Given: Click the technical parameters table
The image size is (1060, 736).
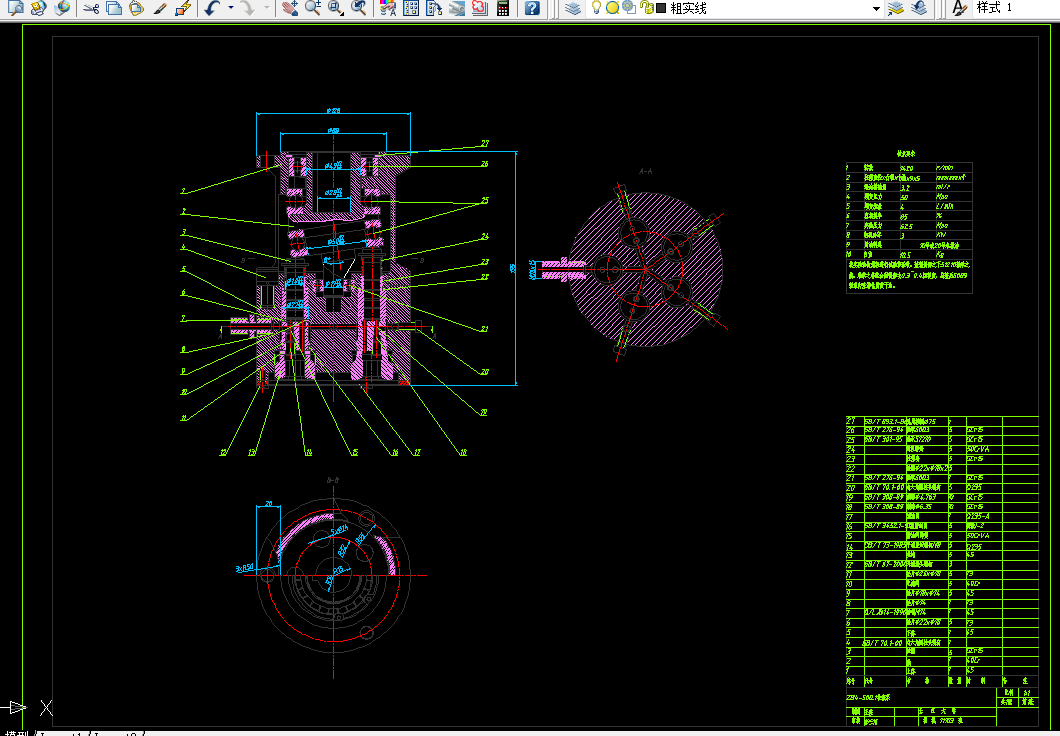Looking at the screenshot, I should tap(909, 227).
